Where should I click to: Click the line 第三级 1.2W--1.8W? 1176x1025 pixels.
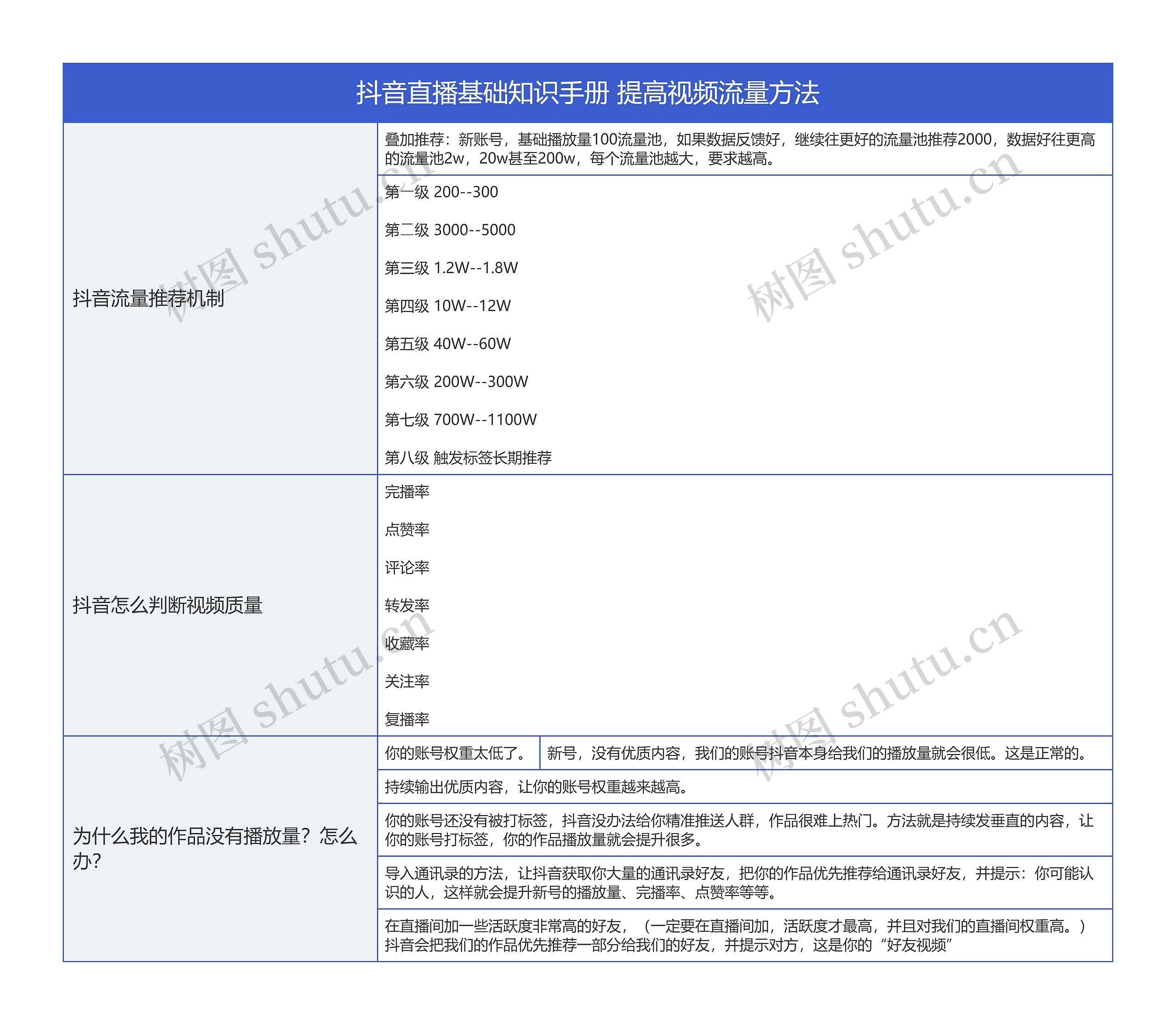[x=451, y=268]
